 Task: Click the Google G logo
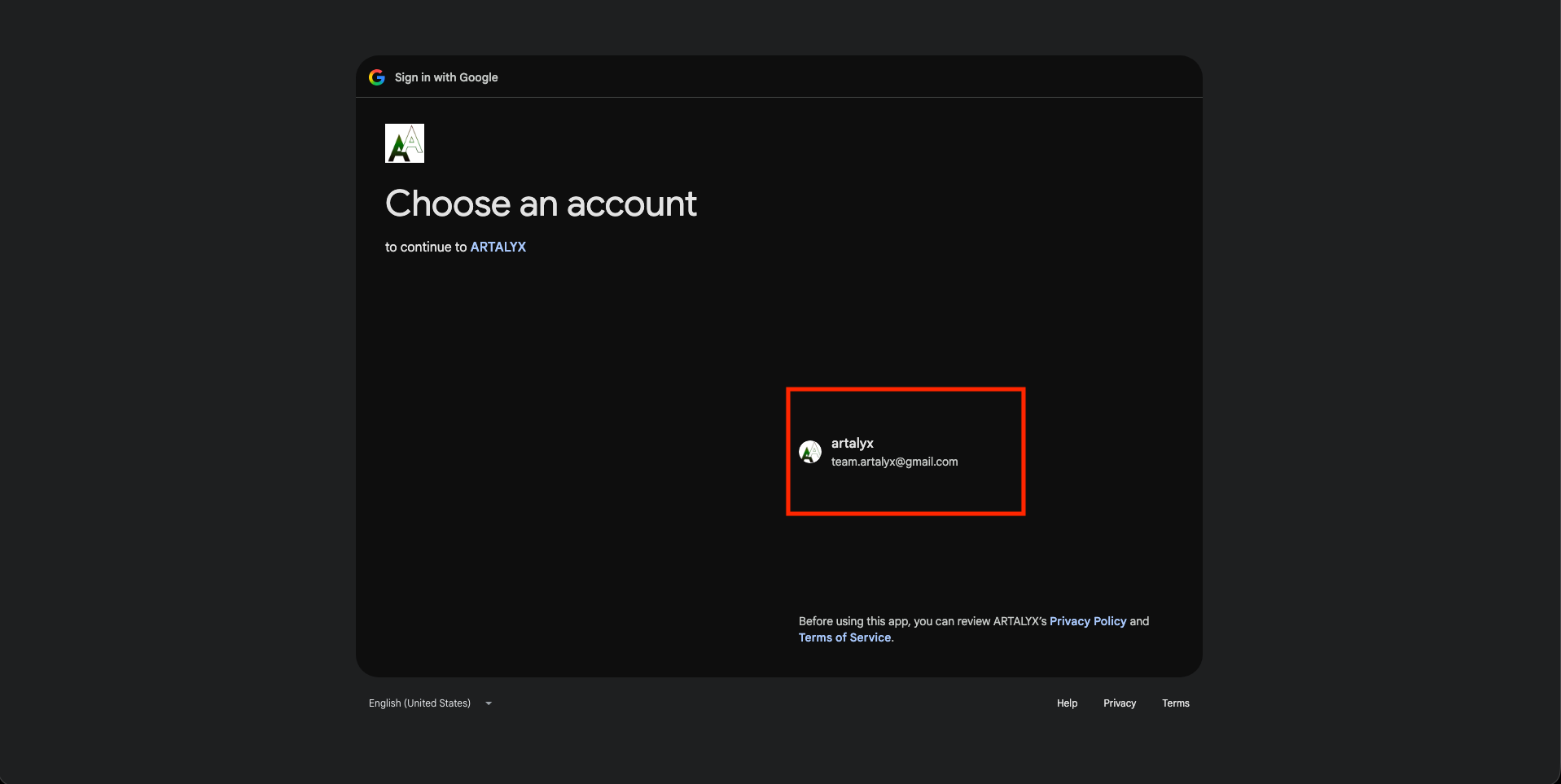(x=376, y=77)
